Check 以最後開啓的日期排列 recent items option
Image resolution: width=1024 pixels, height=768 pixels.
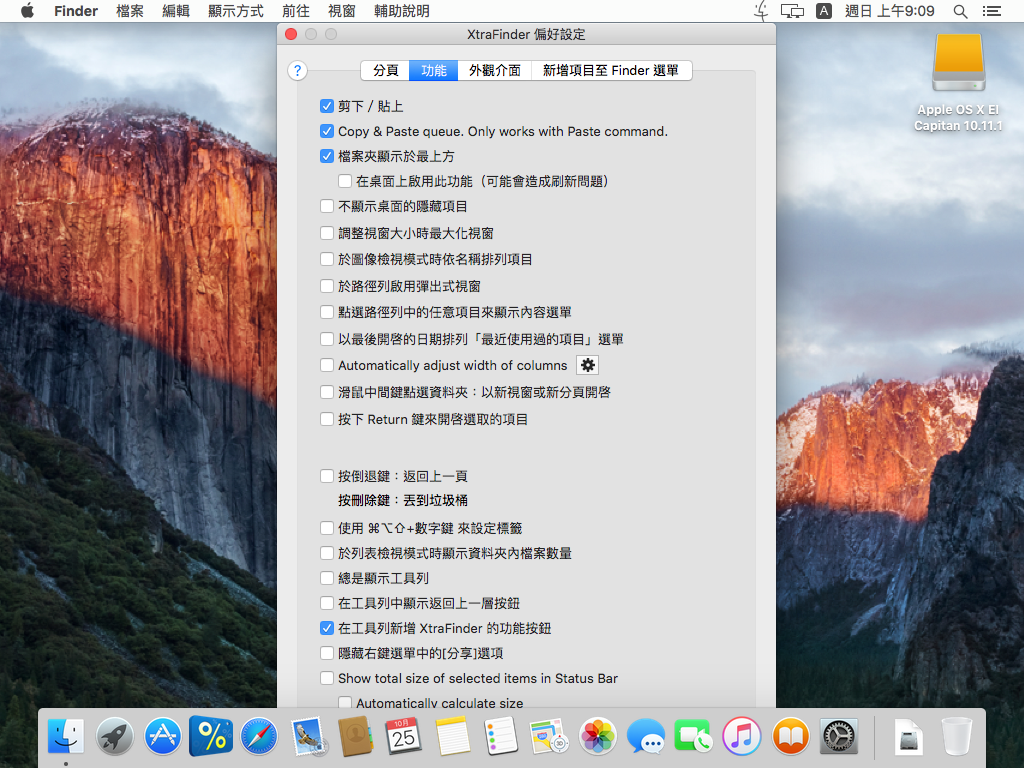coord(327,339)
